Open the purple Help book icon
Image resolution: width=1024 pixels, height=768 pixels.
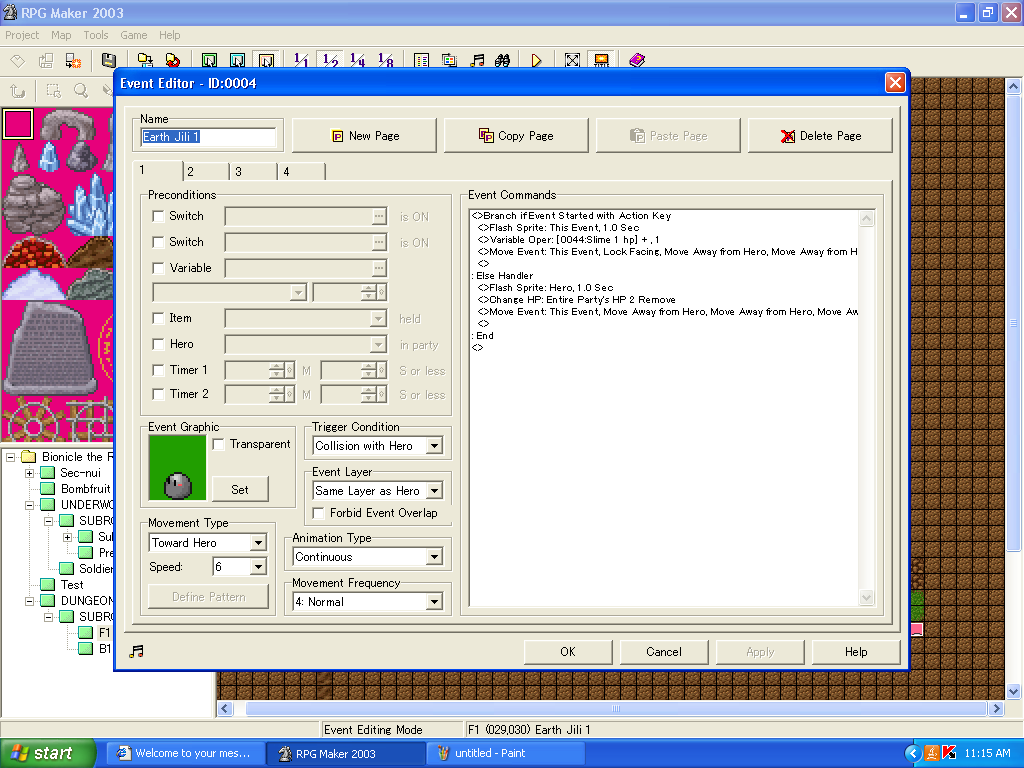click(637, 61)
